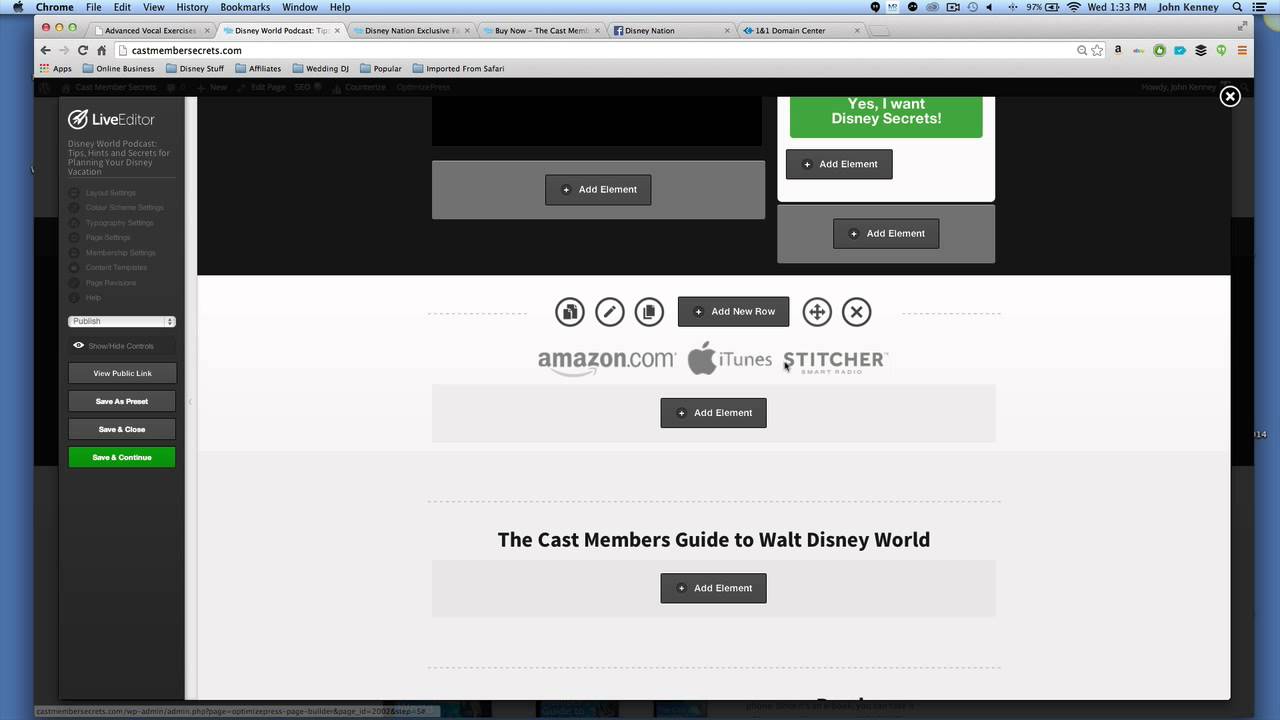Open the Bookmarks menu in the menu bar
Viewport: 1280px width, 720px height.
click(245, 7)
